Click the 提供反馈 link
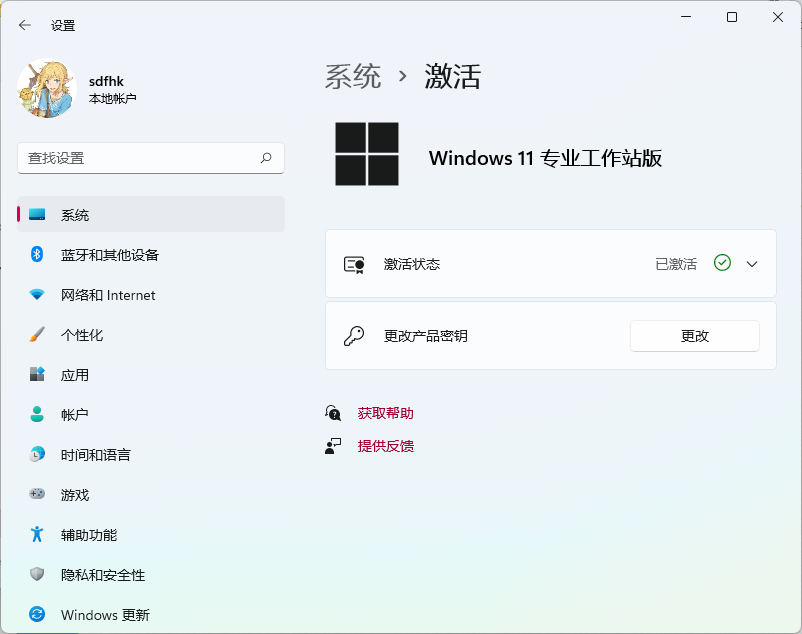Image resolution: width=802 pixels, height=634 pixels. coord(386,446)
